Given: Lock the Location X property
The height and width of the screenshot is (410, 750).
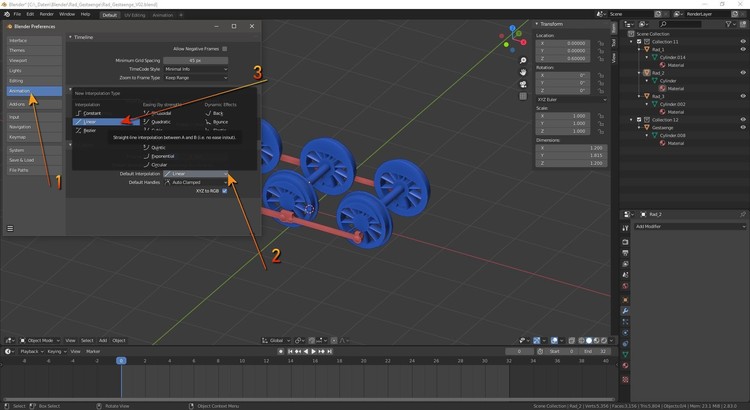Looking at the screenshot, I should pyautogui.click(x=601, y=43).
